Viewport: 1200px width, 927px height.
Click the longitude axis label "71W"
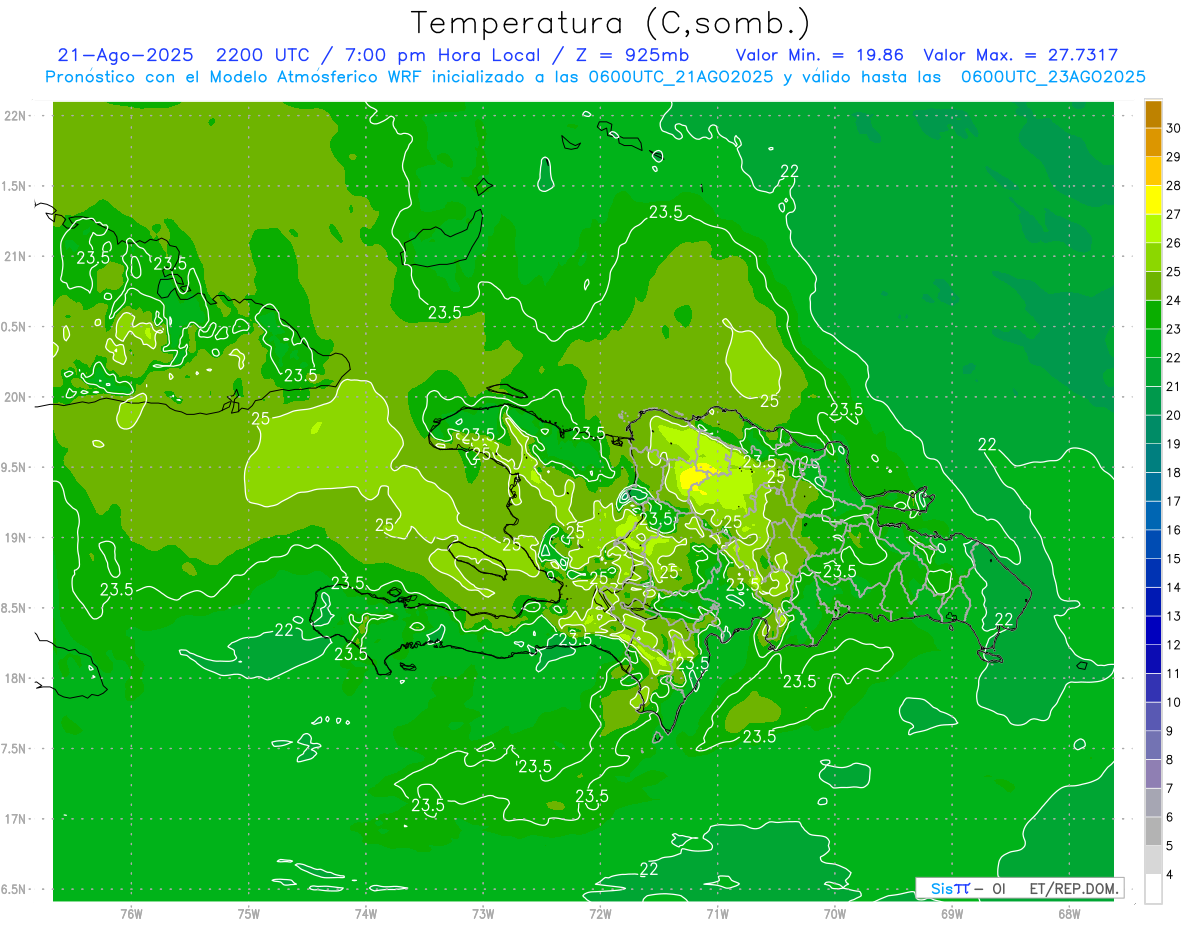[716, 913]
